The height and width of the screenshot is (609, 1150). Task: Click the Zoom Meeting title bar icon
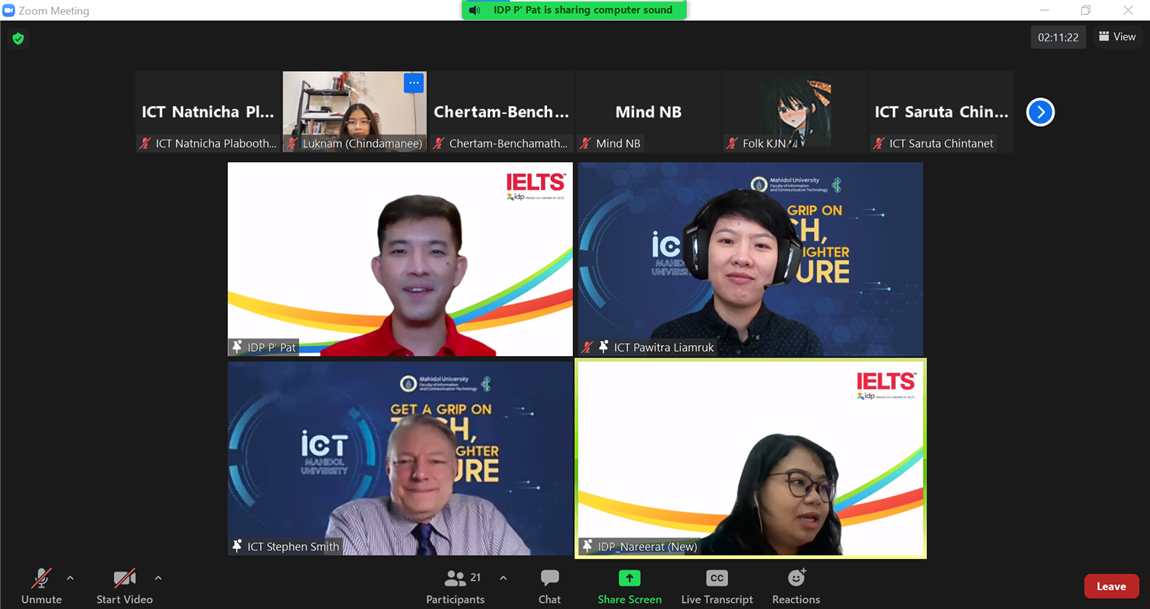click(x=9, y=11)
